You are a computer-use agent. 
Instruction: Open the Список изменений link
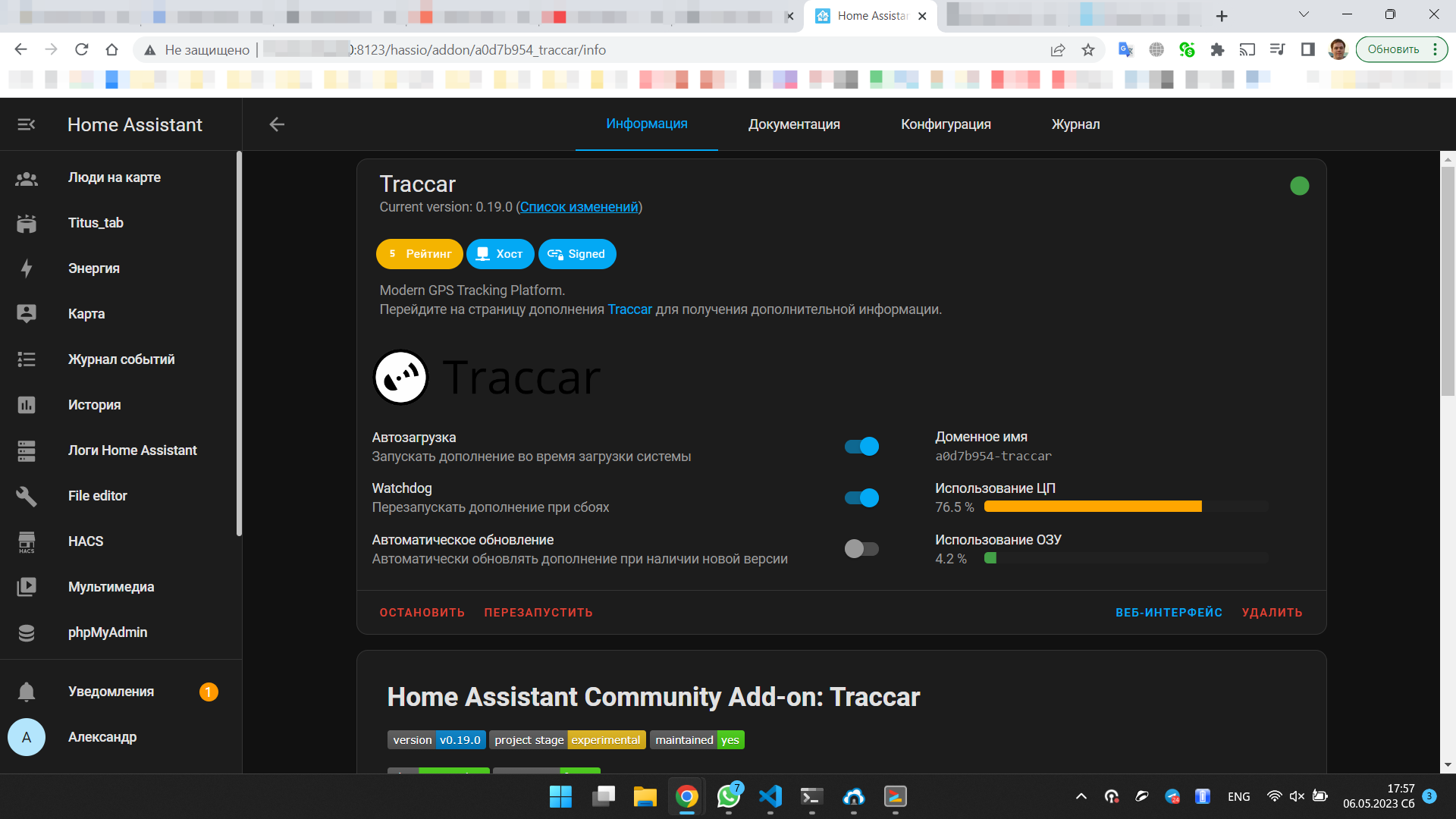tap(578, 206)
